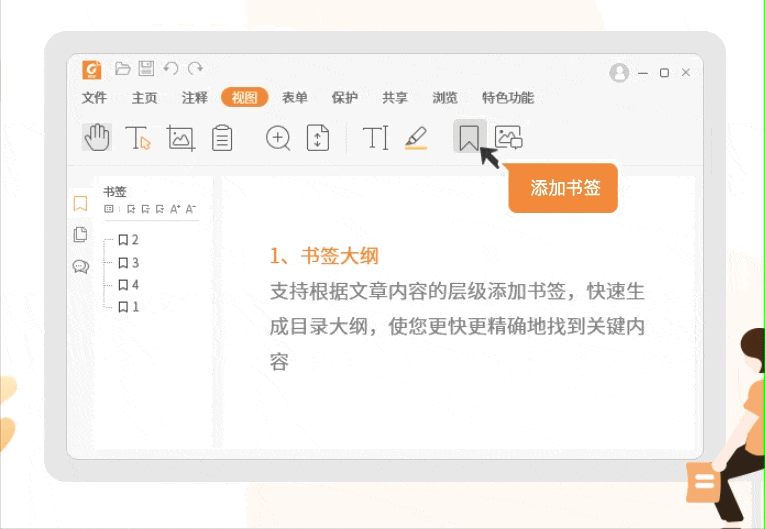Click the undo arrow in title bar

(x=171, y=68)
